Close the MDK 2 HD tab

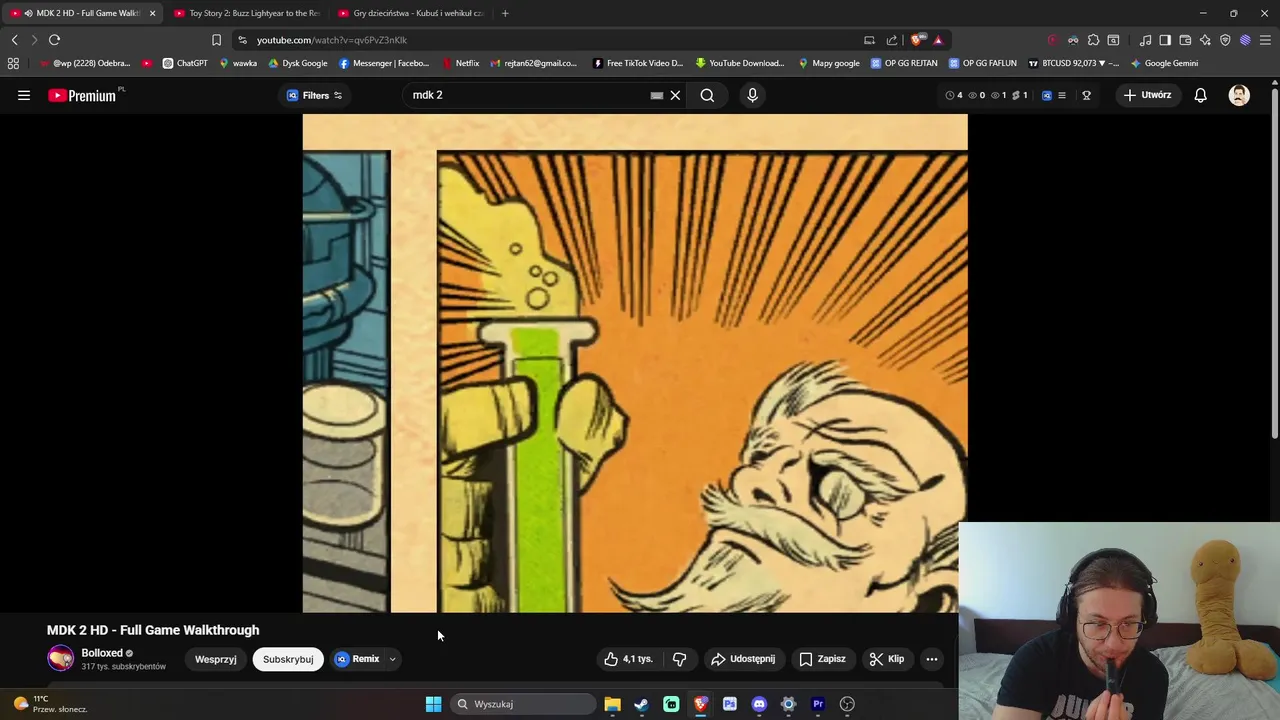click(x=152, y=13)
